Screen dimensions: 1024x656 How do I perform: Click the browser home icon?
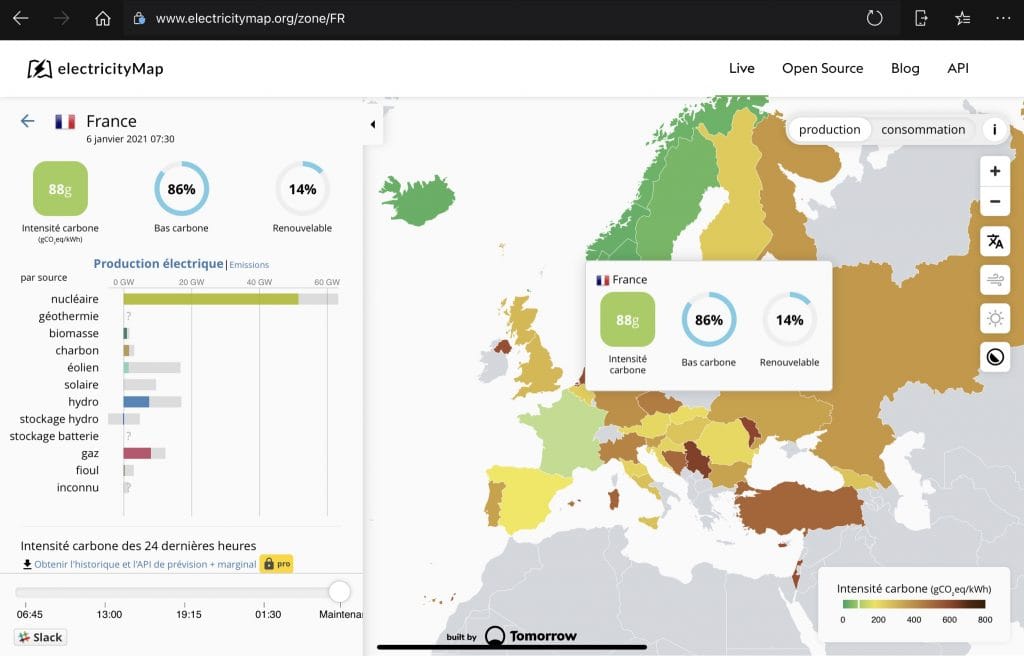(x=103, y=18)
